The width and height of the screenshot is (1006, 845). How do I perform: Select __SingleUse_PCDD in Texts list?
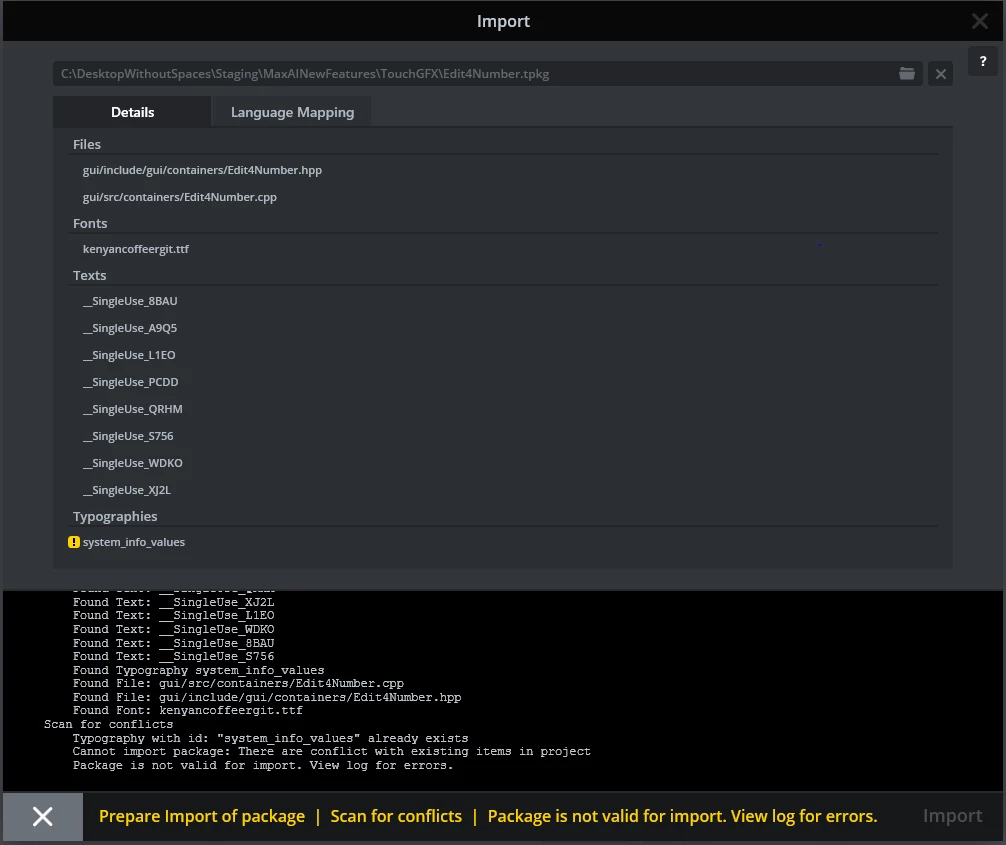coord(131,382)
